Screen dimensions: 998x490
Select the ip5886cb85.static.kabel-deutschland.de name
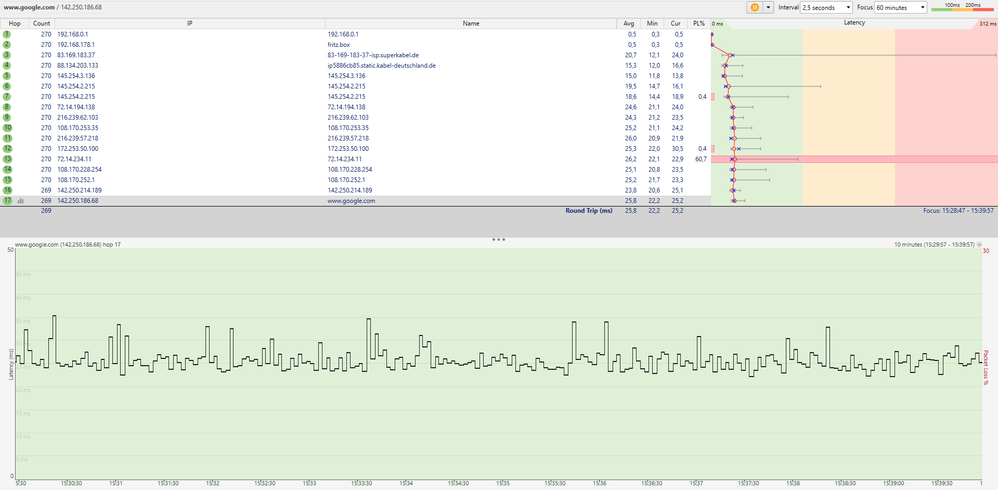[381, 65]
